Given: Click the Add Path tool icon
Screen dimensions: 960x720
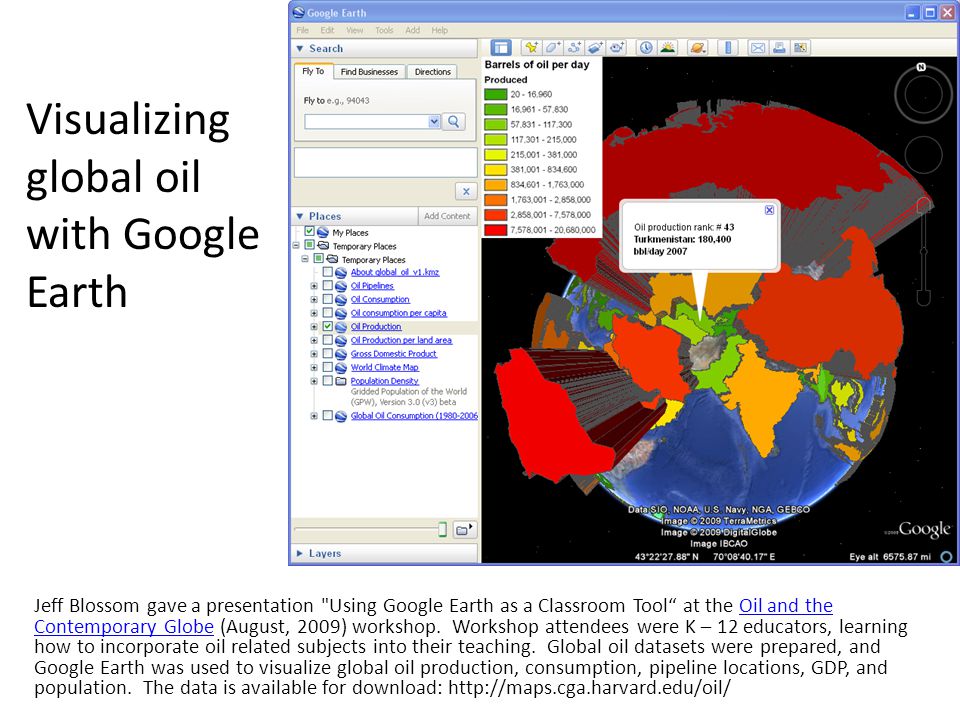Looking at the screenshot, I should [574, 48].
